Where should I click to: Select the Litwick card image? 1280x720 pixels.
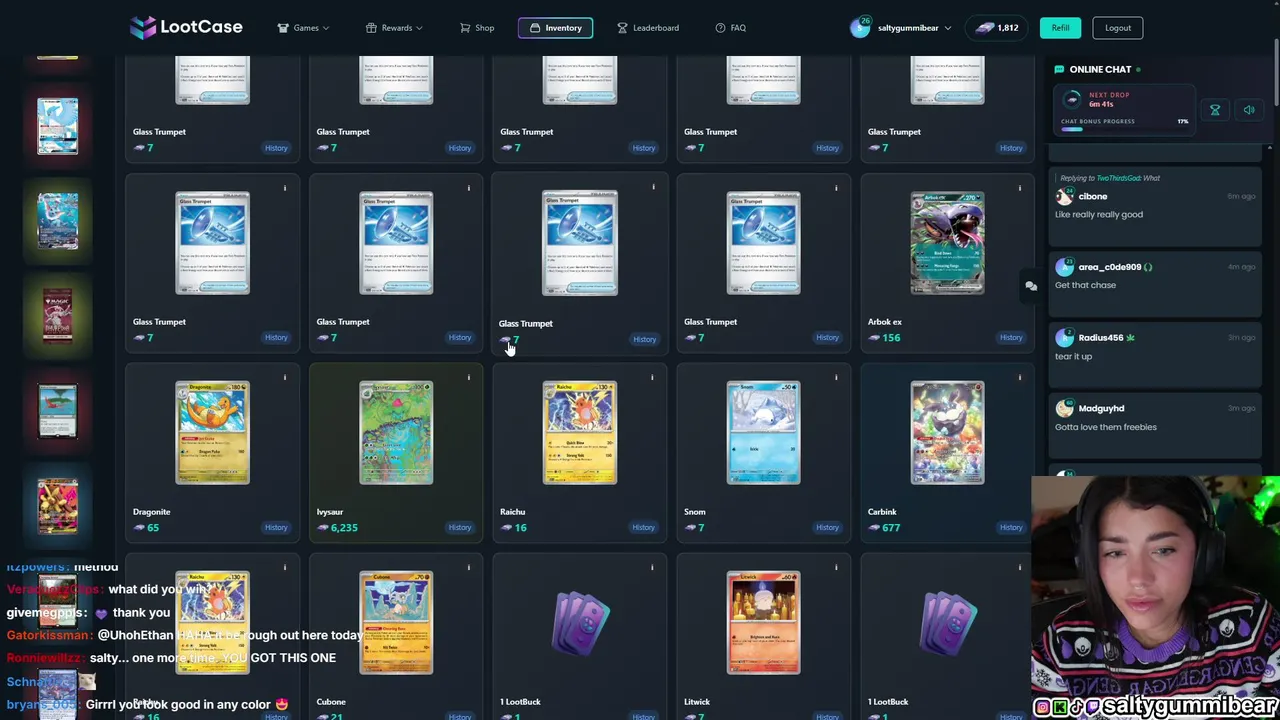pyautogui.click(x=763, y=623)
